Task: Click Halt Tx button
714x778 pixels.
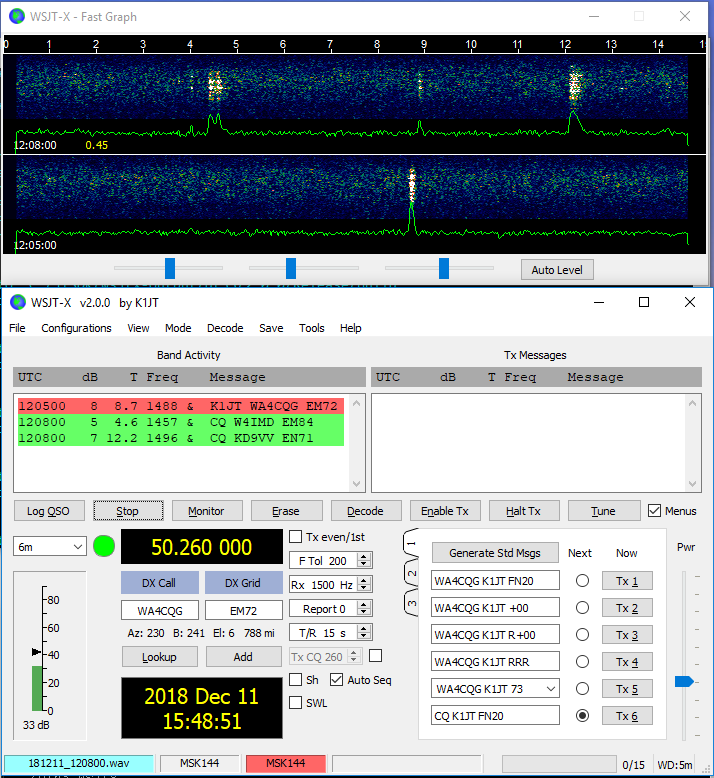Action: click(524, 511)
